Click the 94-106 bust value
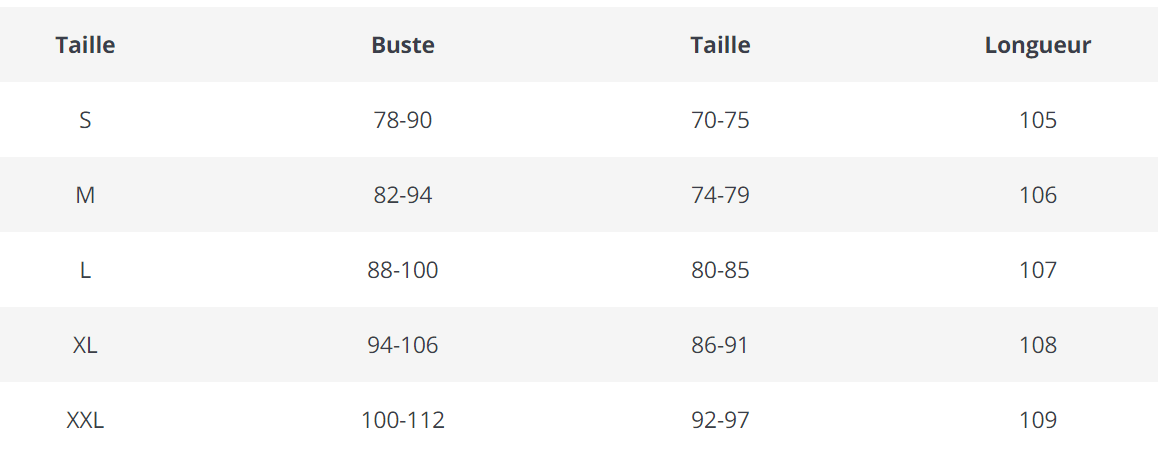1158x454 pixels. (x=403, y=345)
